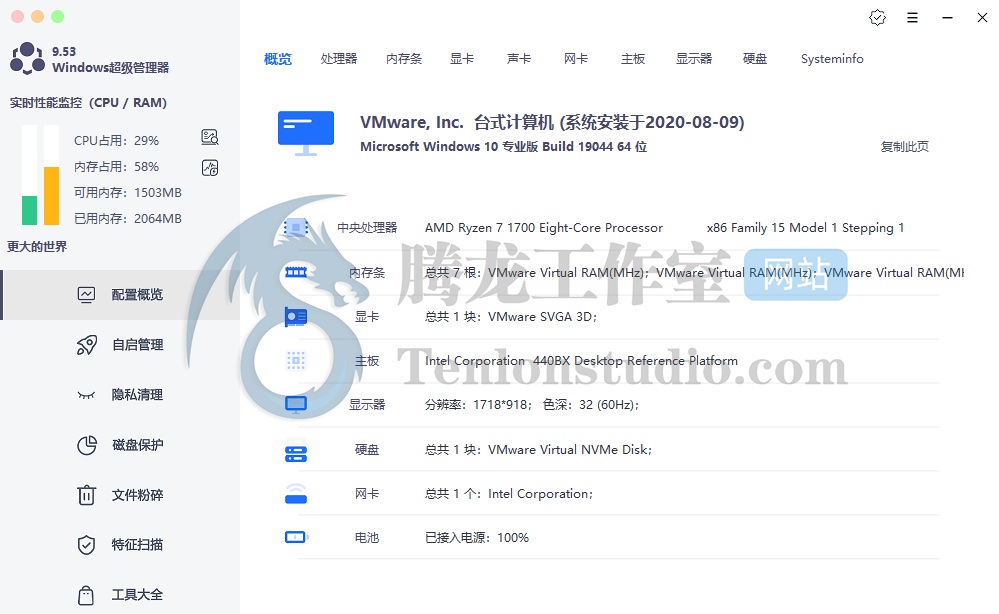
Task: Click the 隐私清理 eye icon
Action: [x=87, y=395]
